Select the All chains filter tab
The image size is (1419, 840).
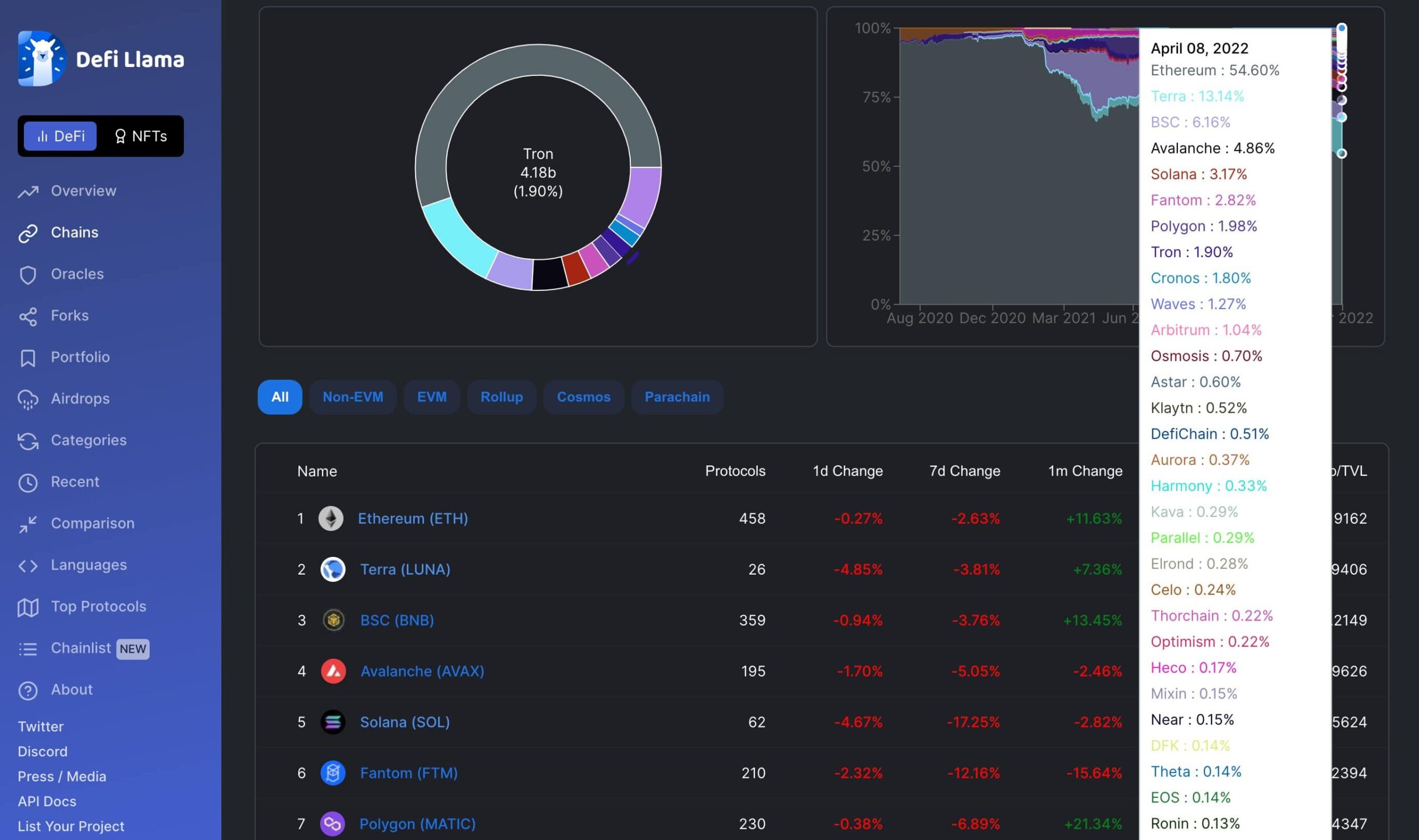coord(280,397)
